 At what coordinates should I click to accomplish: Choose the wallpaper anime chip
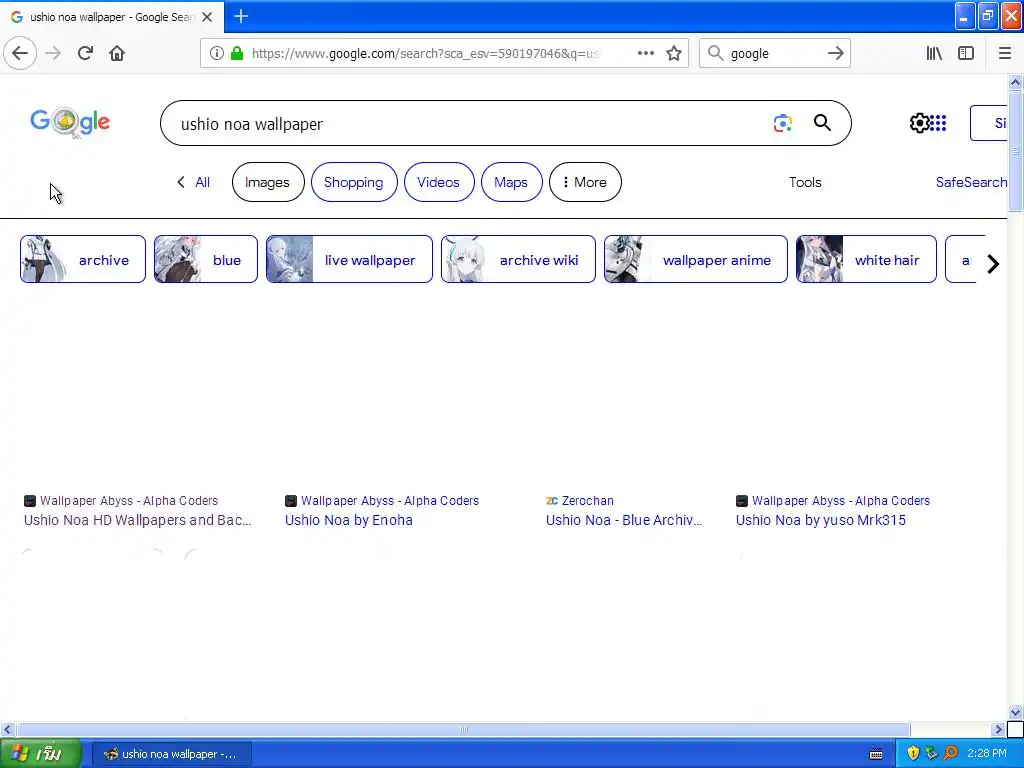696,259
